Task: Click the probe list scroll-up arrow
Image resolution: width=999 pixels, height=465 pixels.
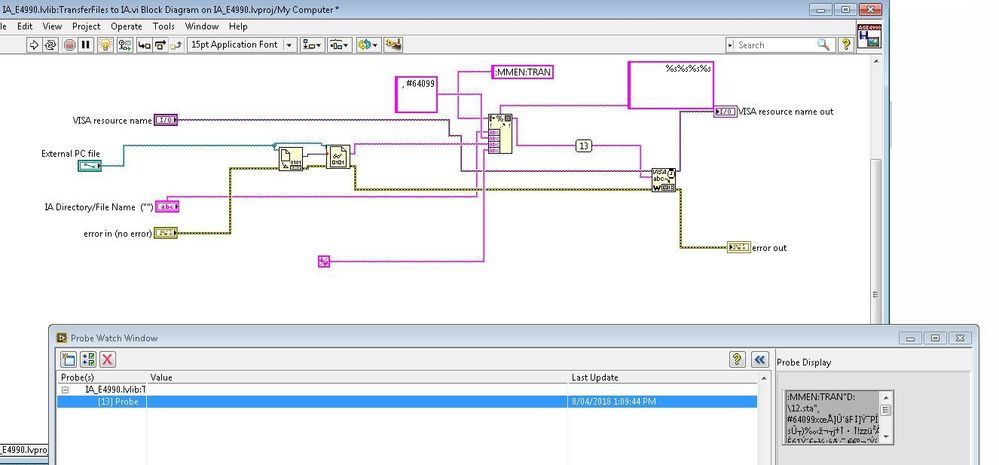Action: (763, 378)
